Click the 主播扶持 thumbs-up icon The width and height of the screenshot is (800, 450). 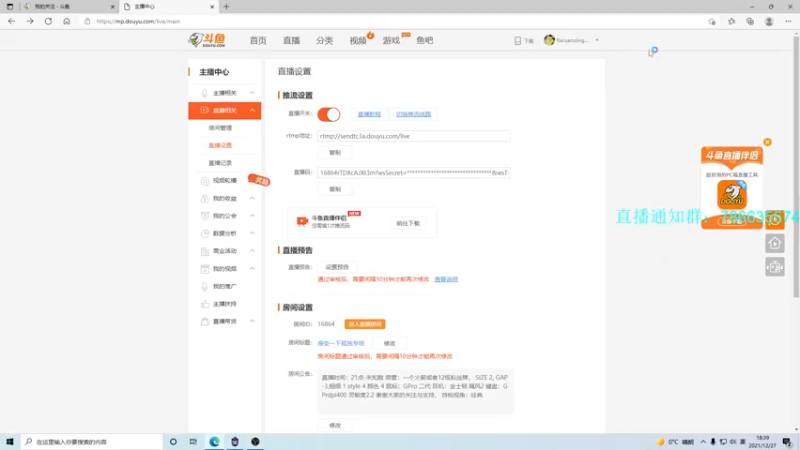(x=205, y=304)
